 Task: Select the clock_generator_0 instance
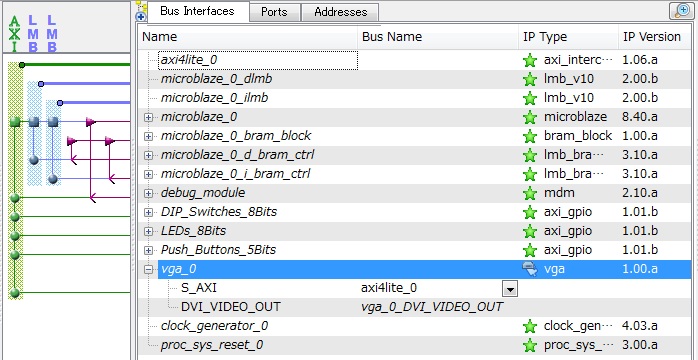pyautogui.click(x=215, y=326)
